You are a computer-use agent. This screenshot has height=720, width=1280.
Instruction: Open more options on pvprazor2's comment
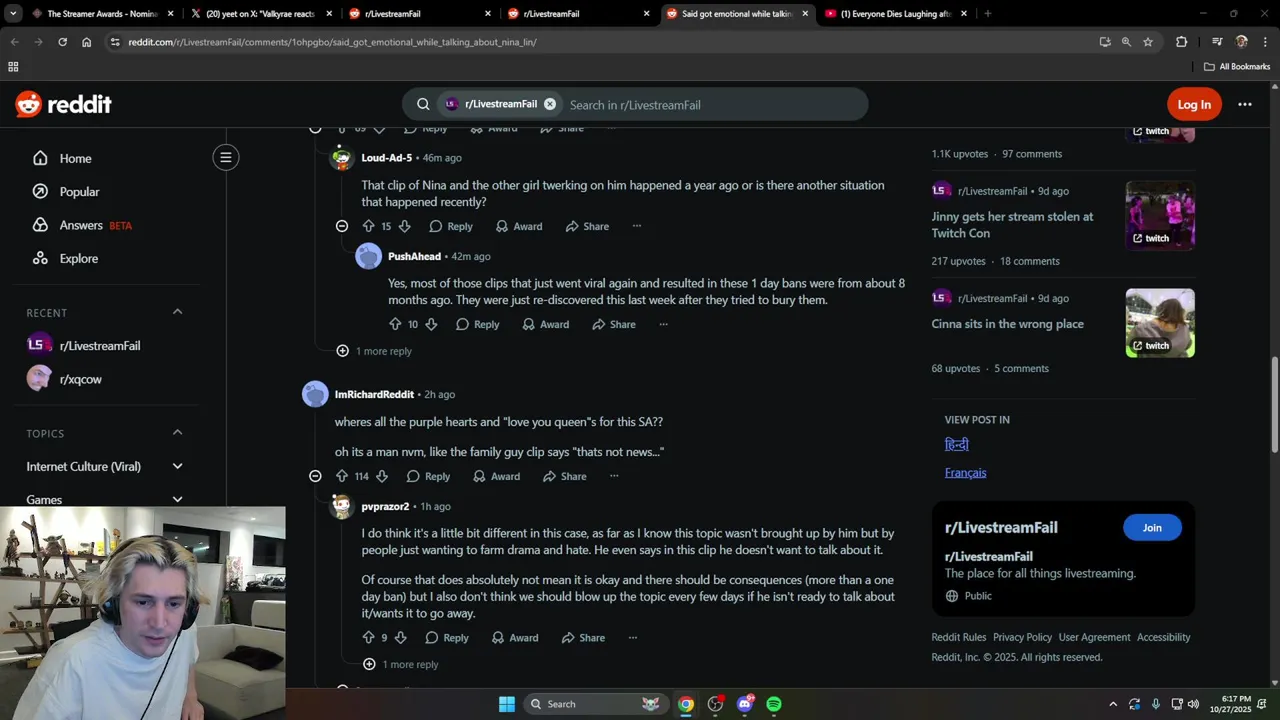[632, 638]
